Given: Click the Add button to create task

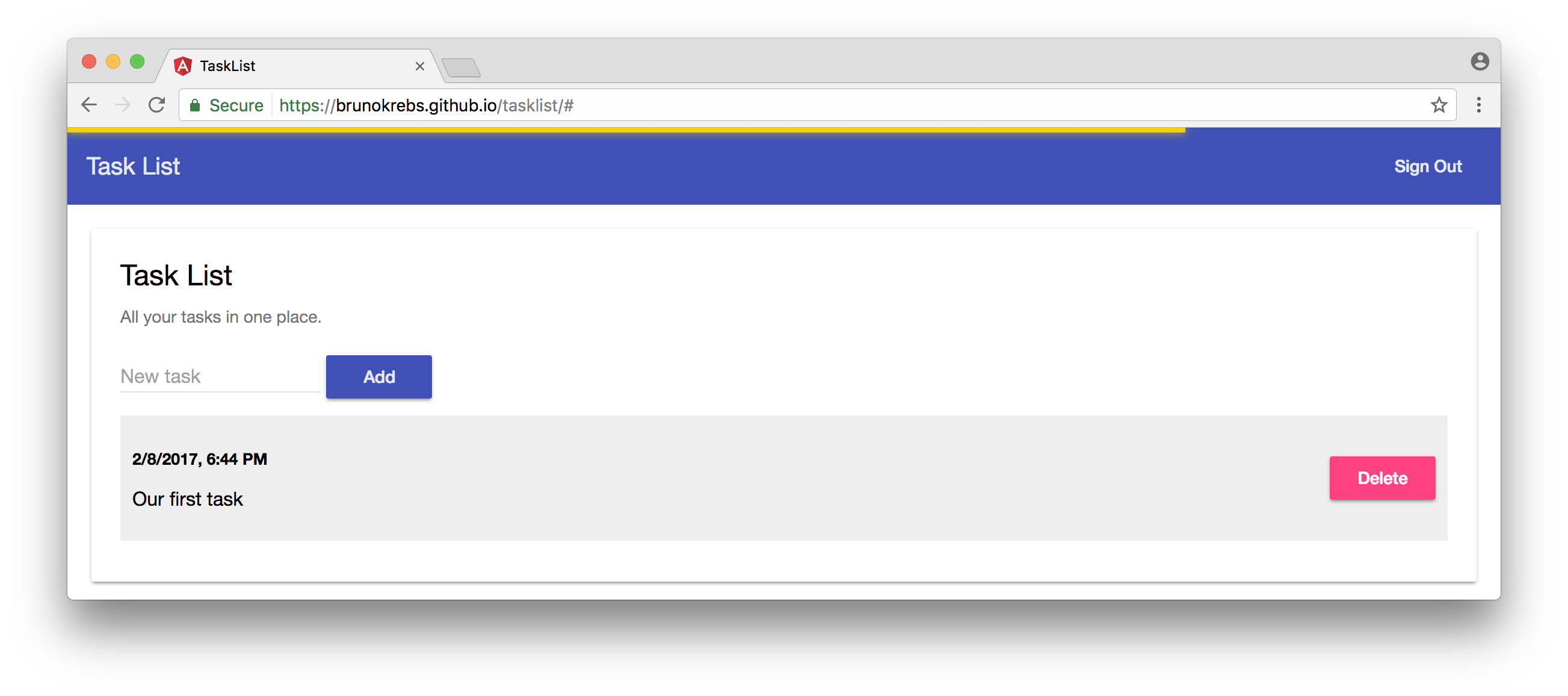Looking at the screenshot, I should [378, 377].
